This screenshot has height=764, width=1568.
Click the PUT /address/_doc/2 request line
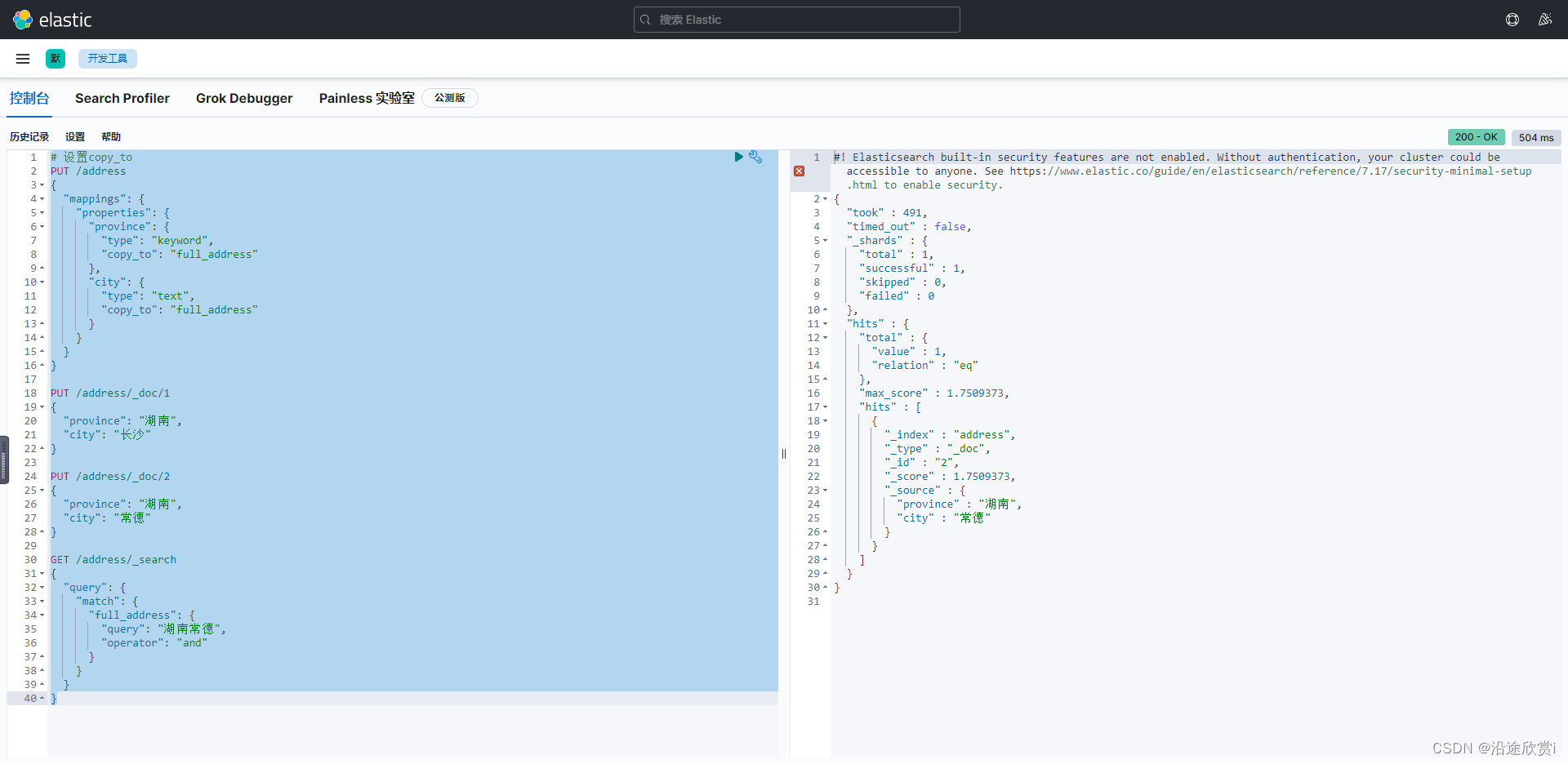[110, 477]
